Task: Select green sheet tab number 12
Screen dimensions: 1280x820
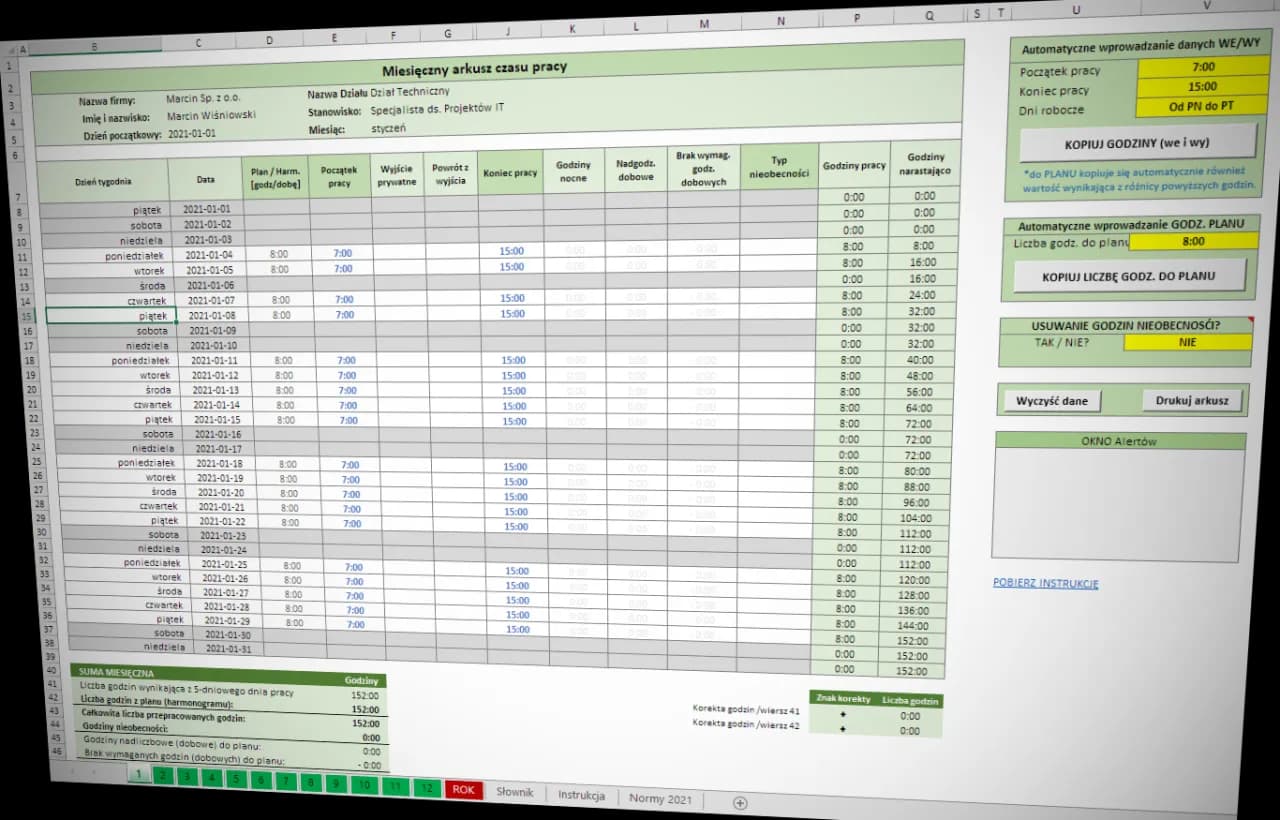Action: coord(427,788)
